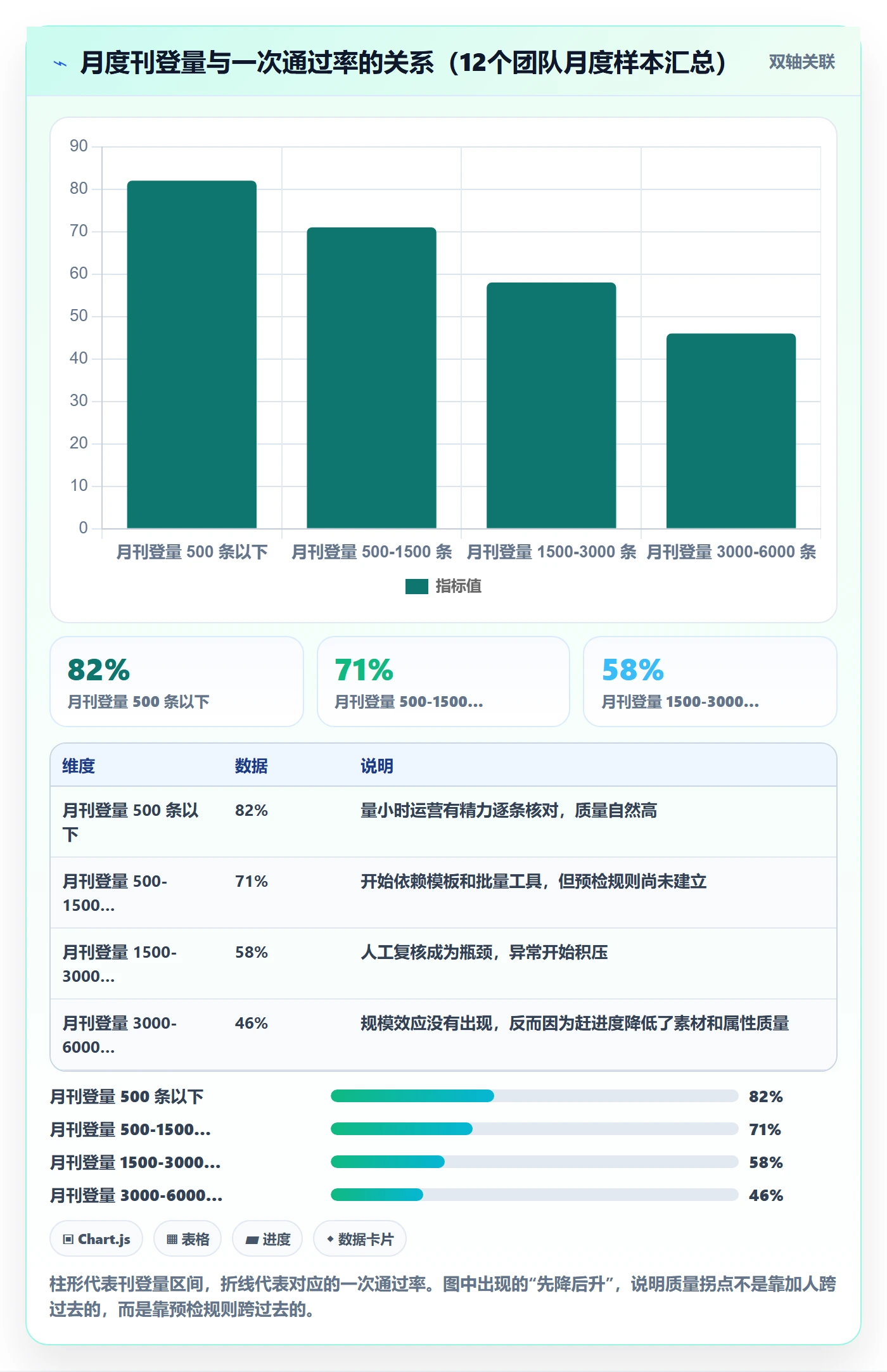
Task: Click the 58% progress bar
Action: coord(534,1162)
